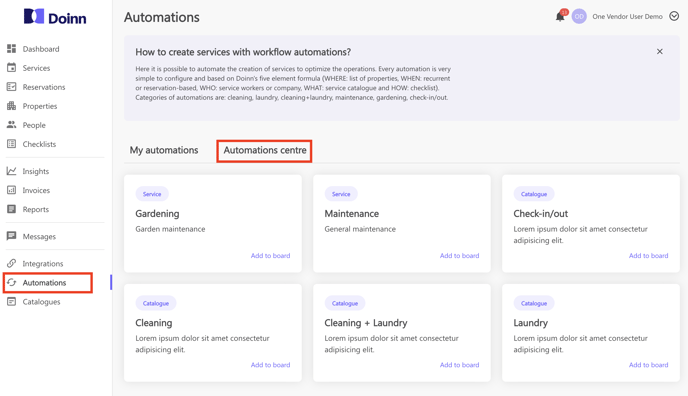Screen dimensions: 688x396
Task: Click Catalogue tag on Cleaning + Laundry card
Action: pyautogui.click(x=345, y=303)
